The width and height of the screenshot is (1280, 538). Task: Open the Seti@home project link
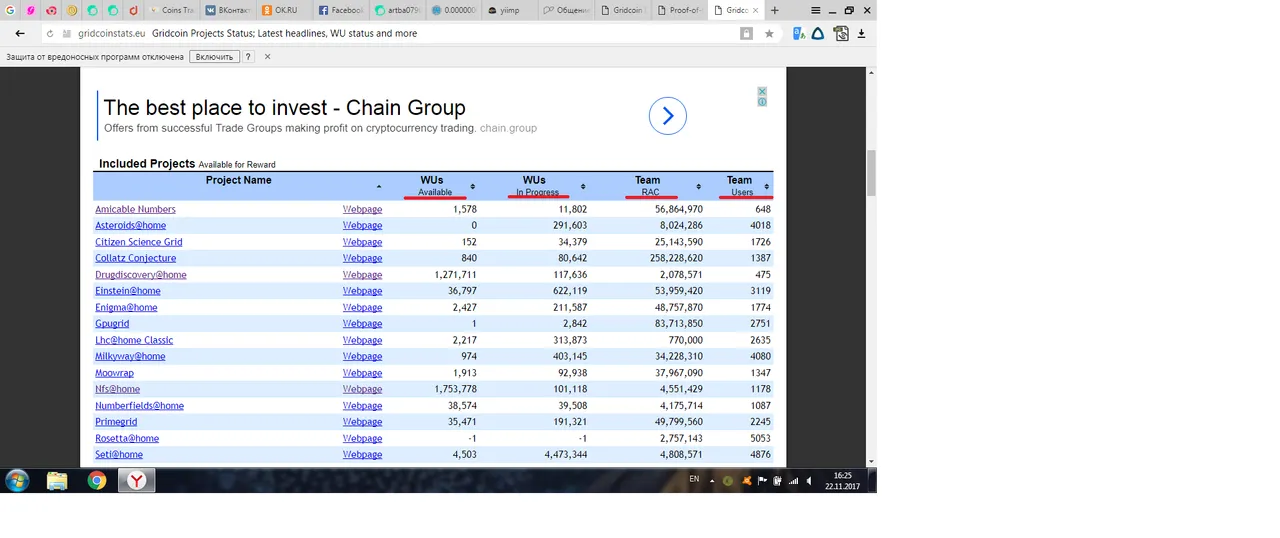click(119, 454)
